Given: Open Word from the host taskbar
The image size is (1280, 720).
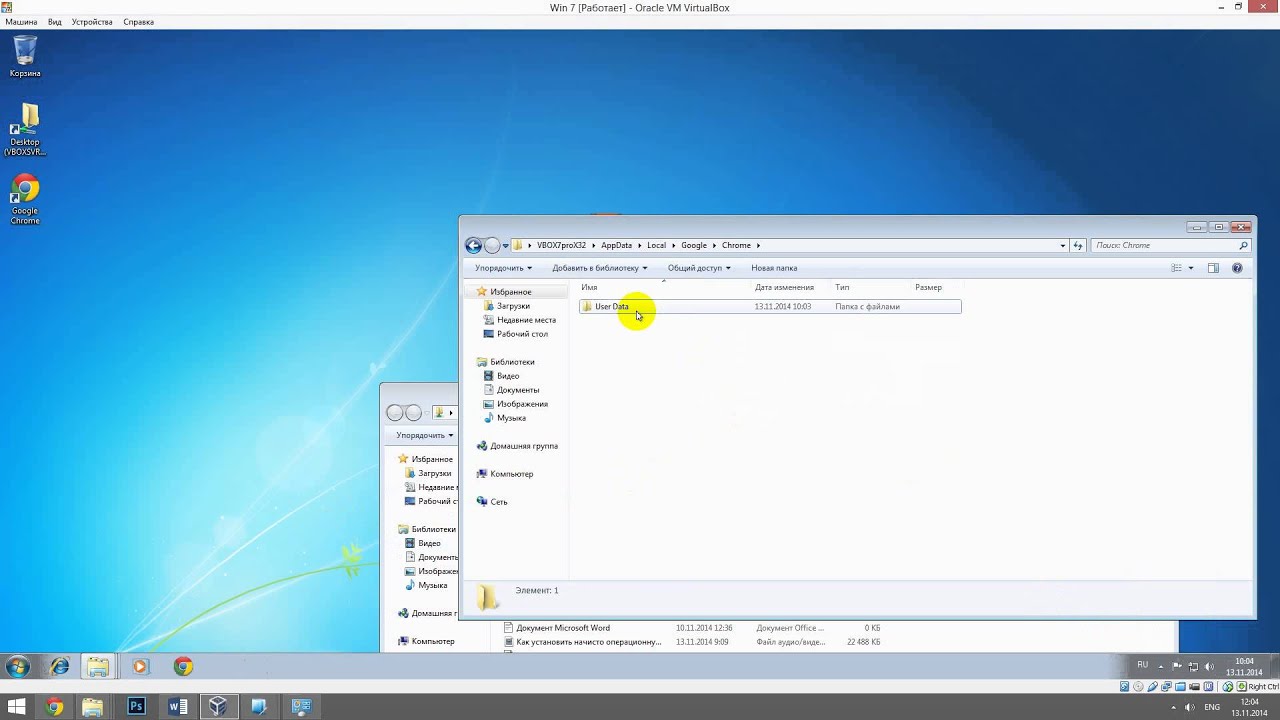Looking at the screenshot, I should pos(178,707).
